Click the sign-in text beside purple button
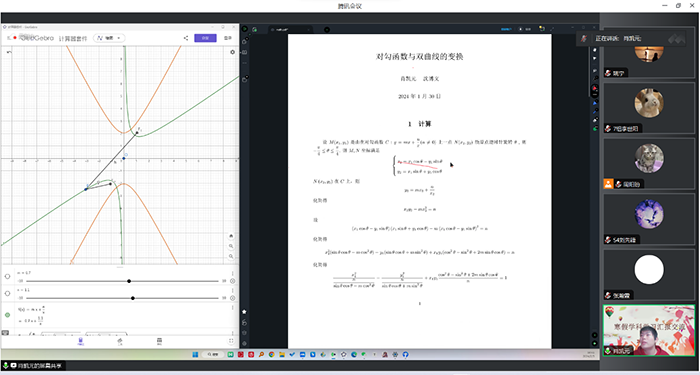700x375 pixels. 228,38
